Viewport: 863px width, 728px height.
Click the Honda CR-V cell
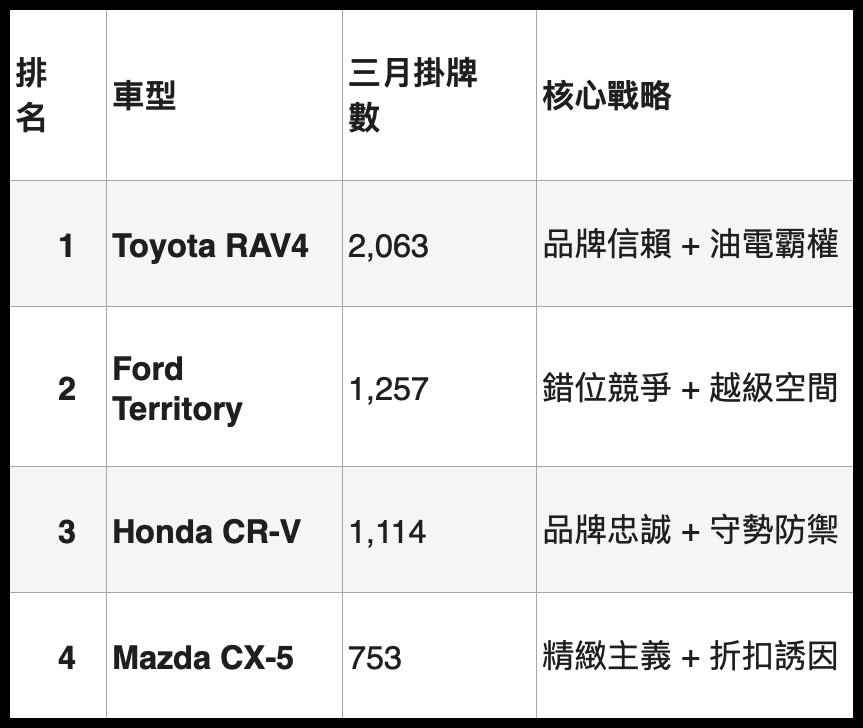(x=206, y=531)
